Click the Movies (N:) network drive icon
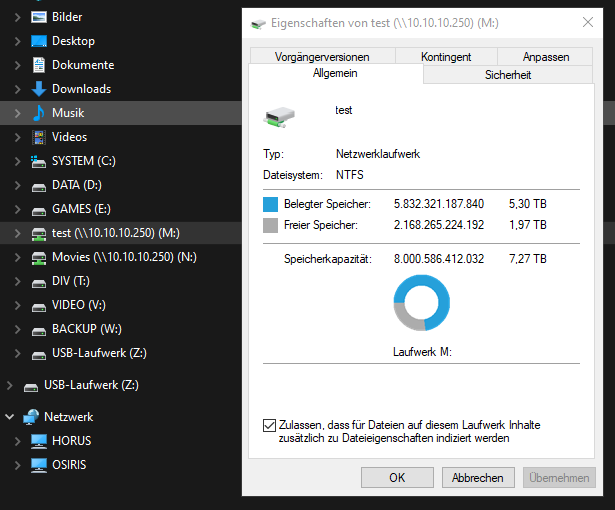This screenshot has width=615, height=510. click(39, 258)
